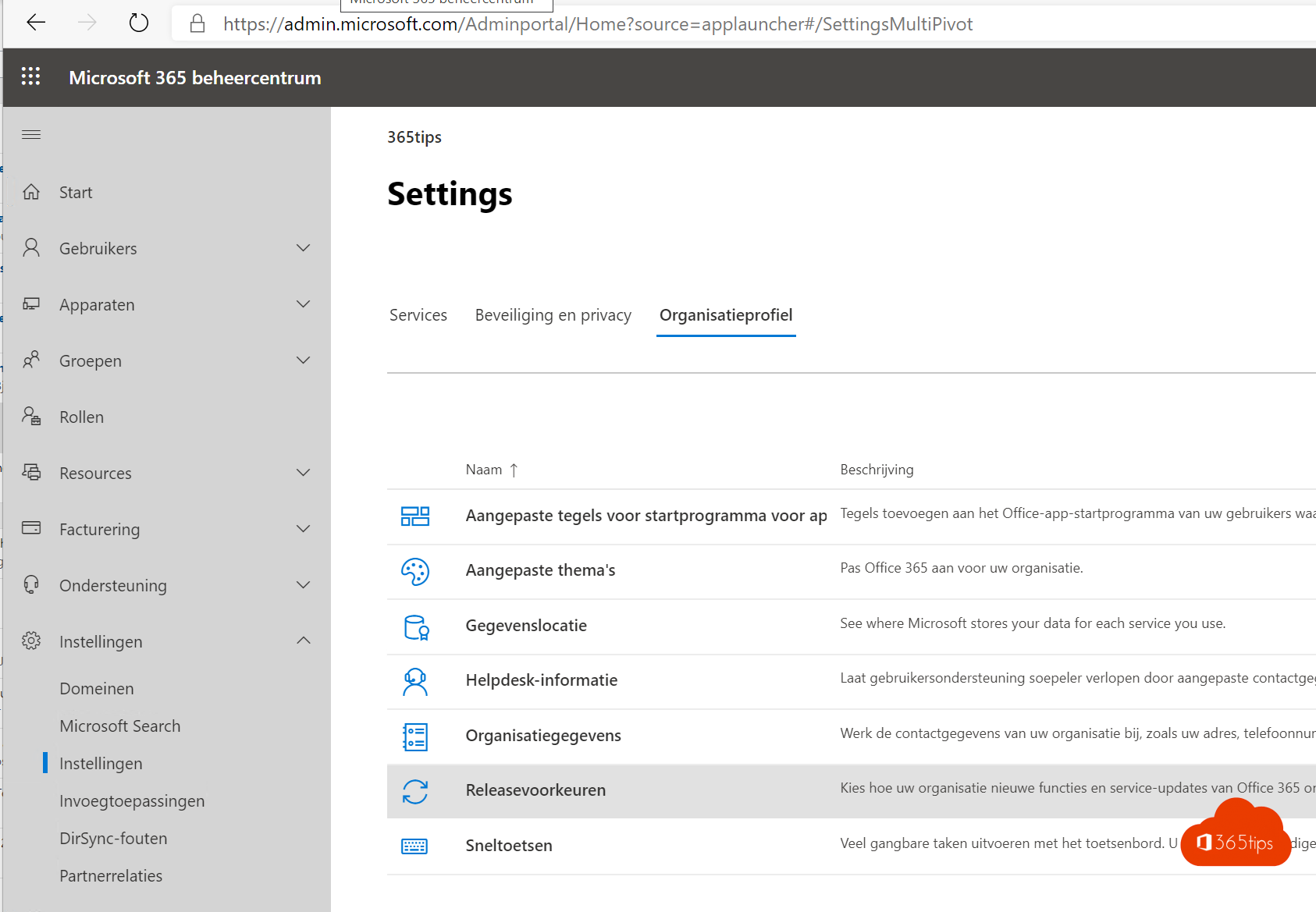Screen dimensions: 1316x912
Task: Open the app launcher waffle icon
Action: point(30,76)
